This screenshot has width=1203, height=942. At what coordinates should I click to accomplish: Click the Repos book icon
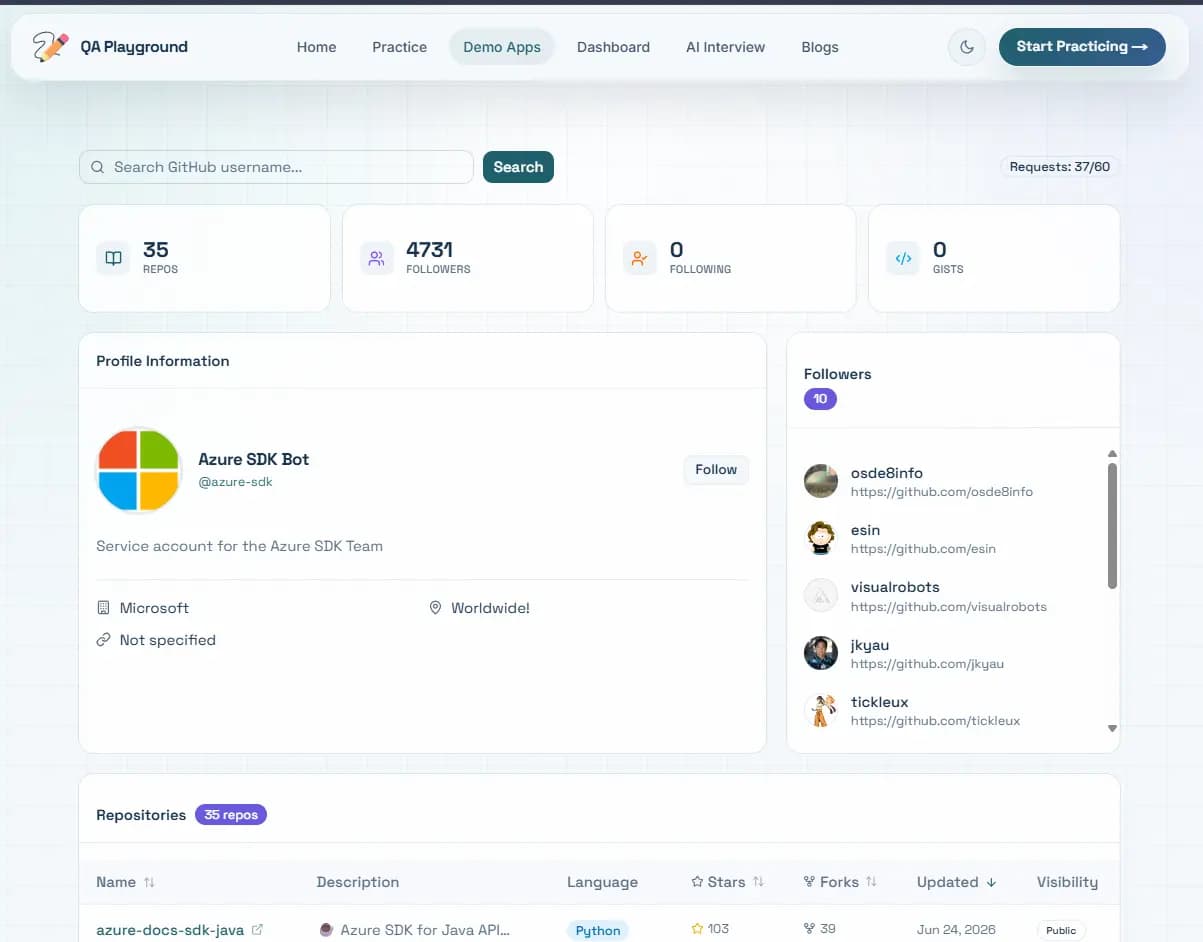click(x=114, y=258)
